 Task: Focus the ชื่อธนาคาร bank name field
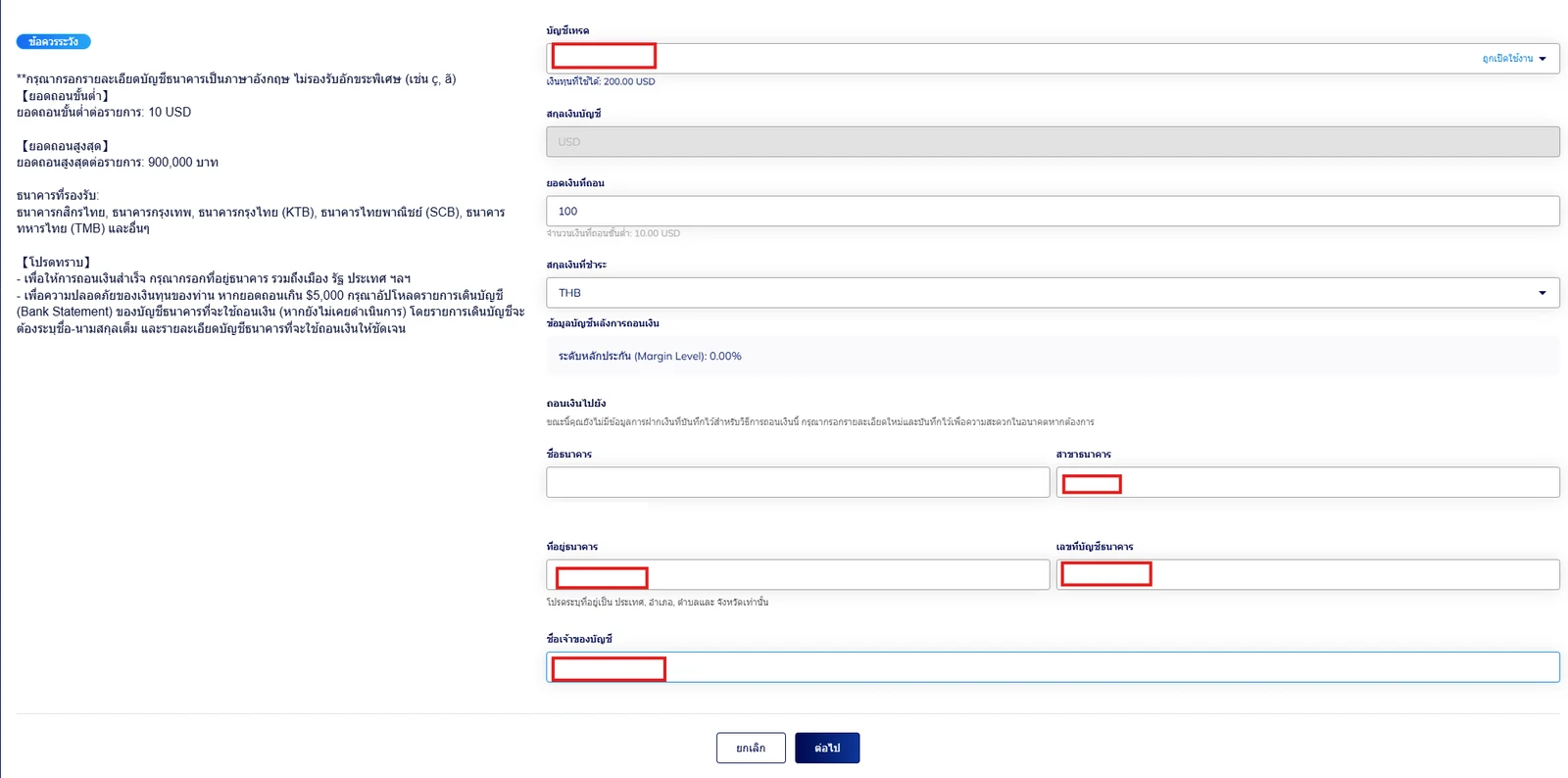click(x=798, y=482)
